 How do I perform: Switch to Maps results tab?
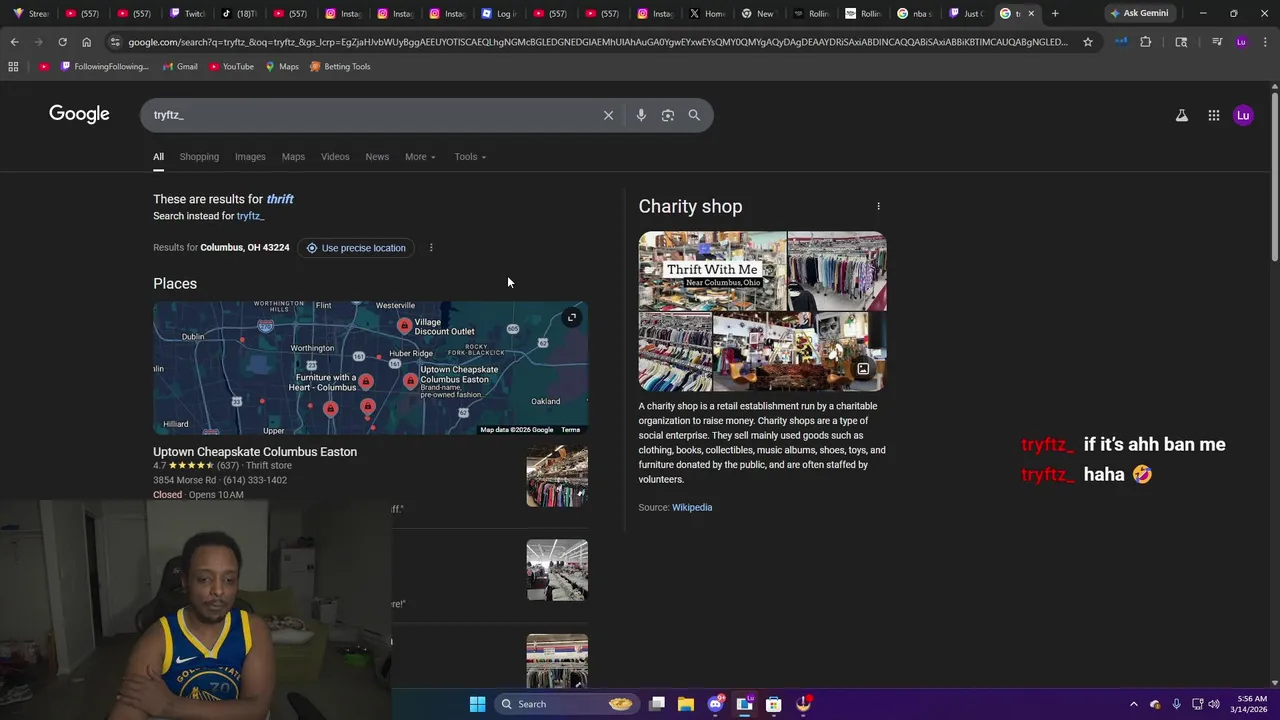pos(293,157)
